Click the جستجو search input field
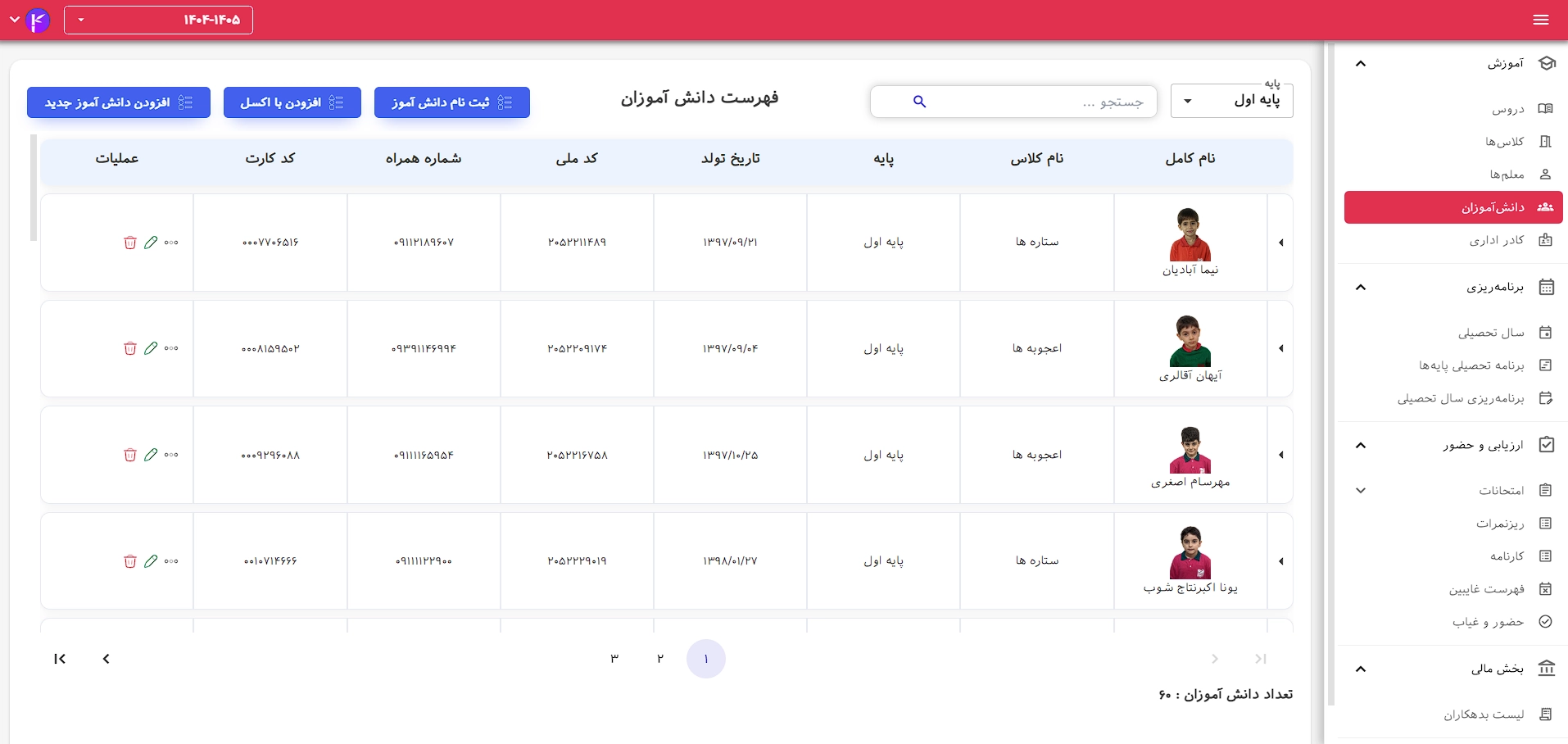Image resolution: width=1568 pixels, height=744 pixels. click(1013, 102)
